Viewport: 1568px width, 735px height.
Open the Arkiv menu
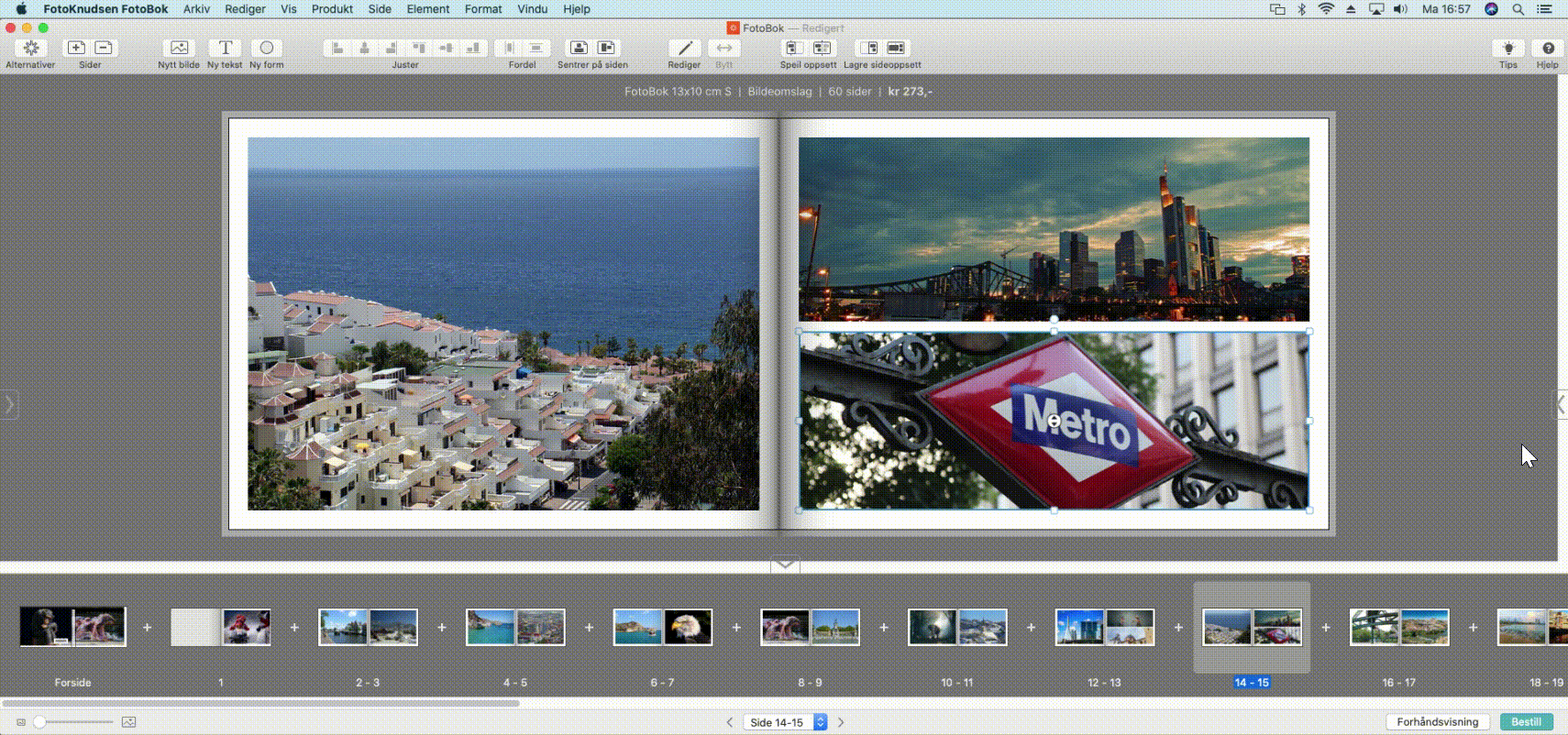pos(196,9)
